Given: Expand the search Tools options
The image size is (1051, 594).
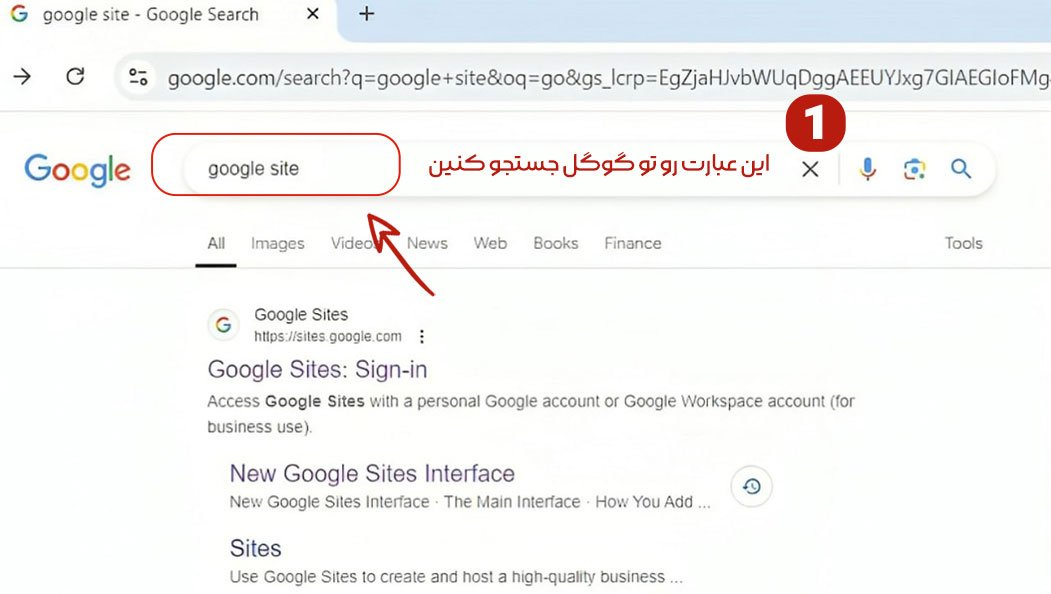Looking at the screenshot, I should click(963, 243).
